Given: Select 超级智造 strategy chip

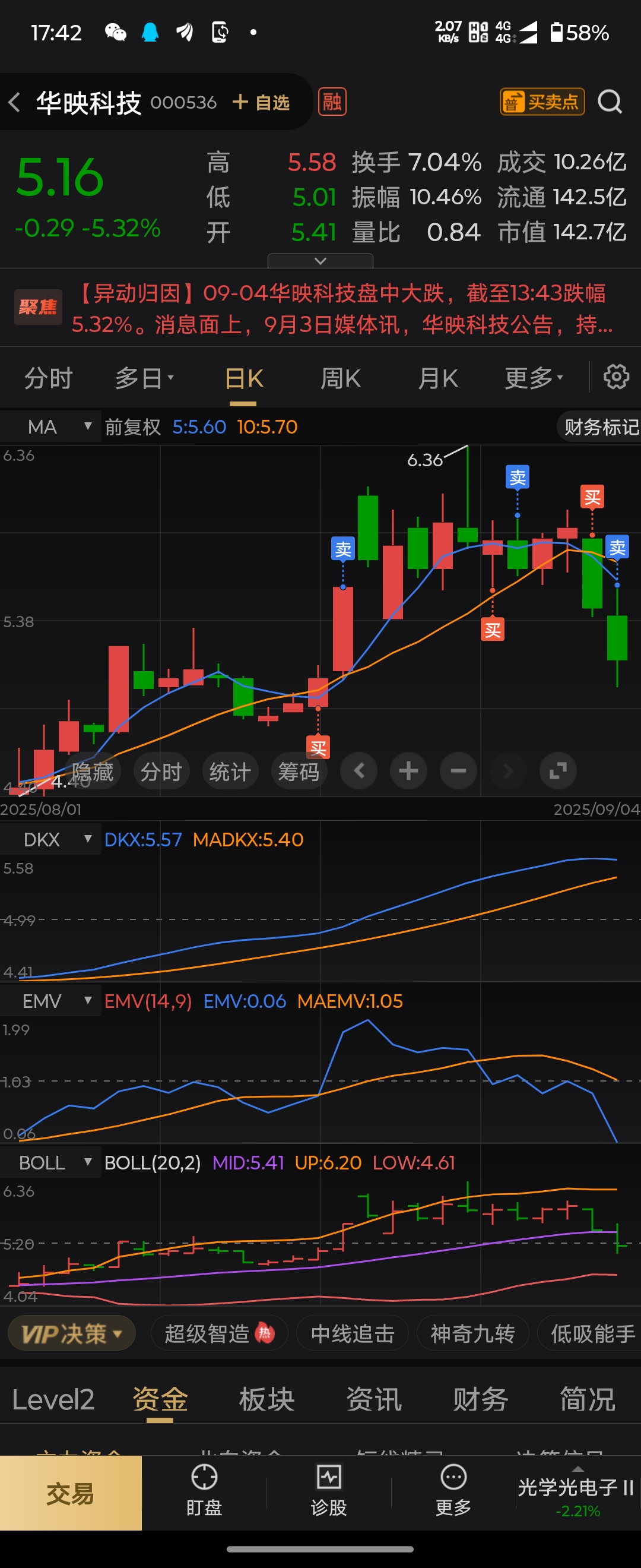Looking at the screenshot, I should click(x=219, y=1333).
